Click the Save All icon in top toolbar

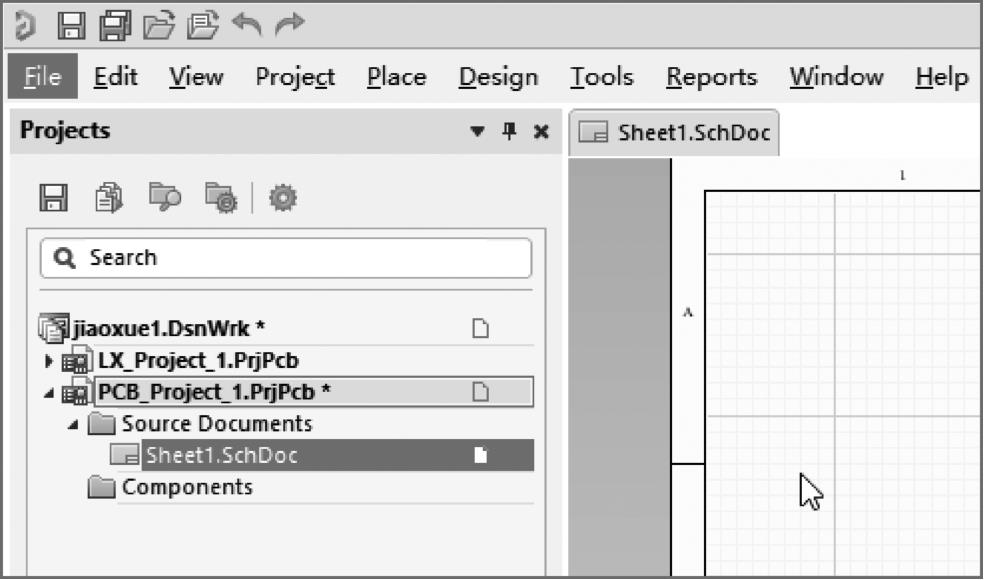(x=113, y=24)
